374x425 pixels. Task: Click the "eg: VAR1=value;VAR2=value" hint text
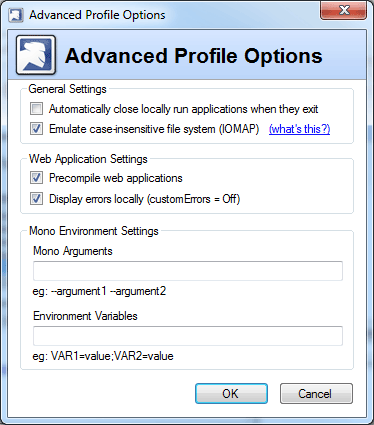tap(103, 356)
